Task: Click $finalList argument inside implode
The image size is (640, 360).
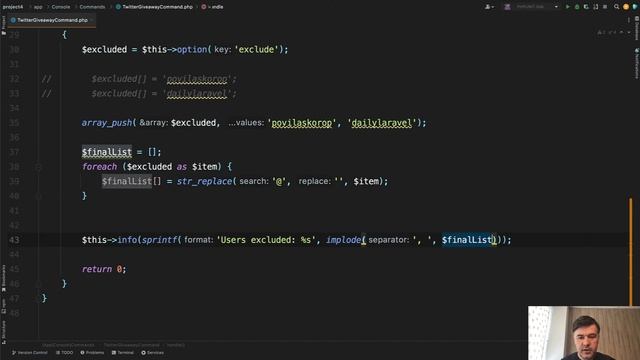Action: point(467,240)
